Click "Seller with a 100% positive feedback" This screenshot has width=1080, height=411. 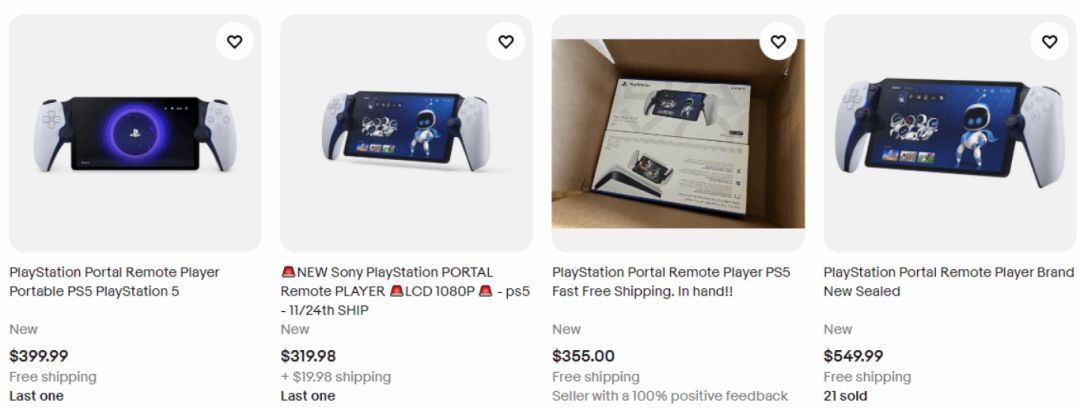[670, 396]
